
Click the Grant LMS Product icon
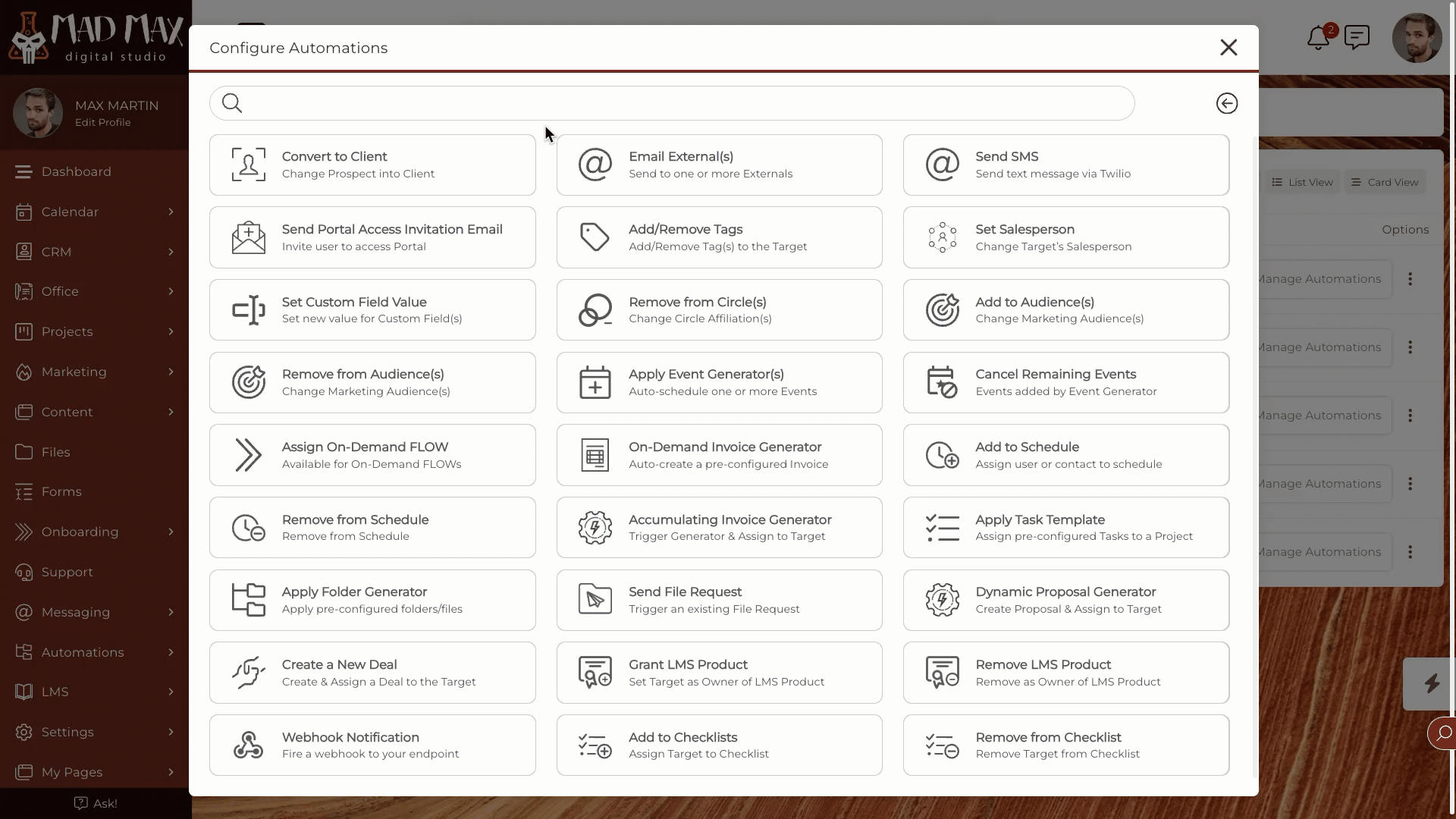coord(595,672)
